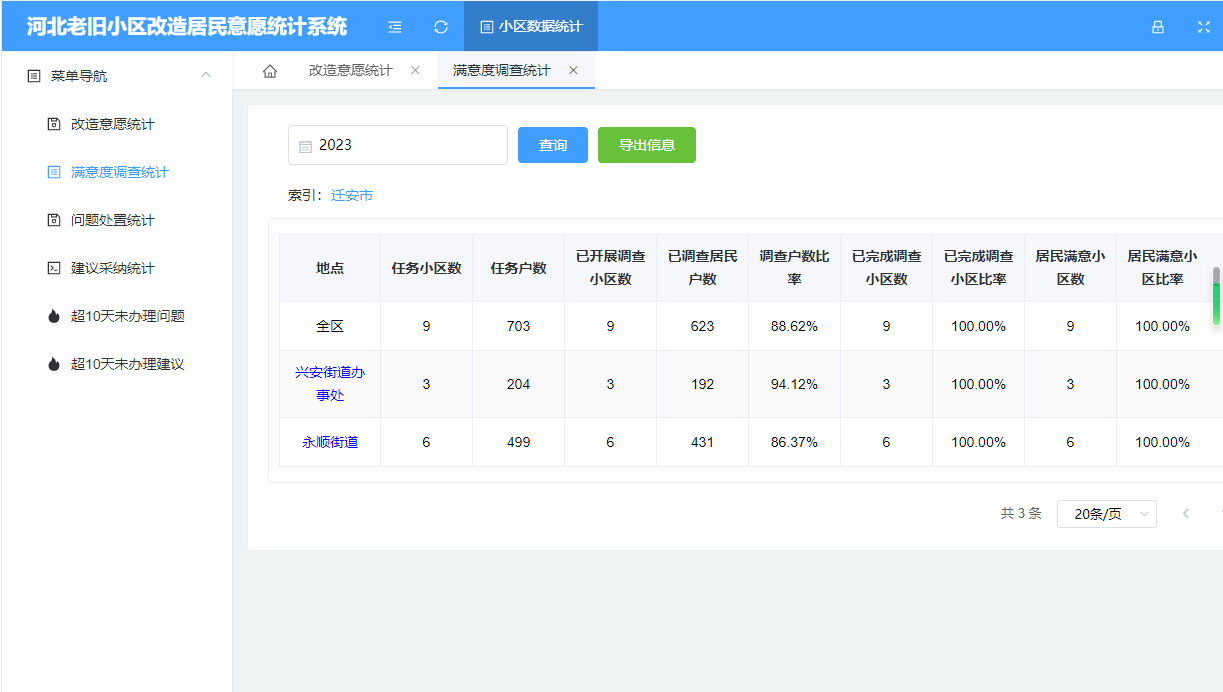Click the 导出信息 button
Image resolution: width=1223 pixels, height=692 pixels.
point(647,145)
